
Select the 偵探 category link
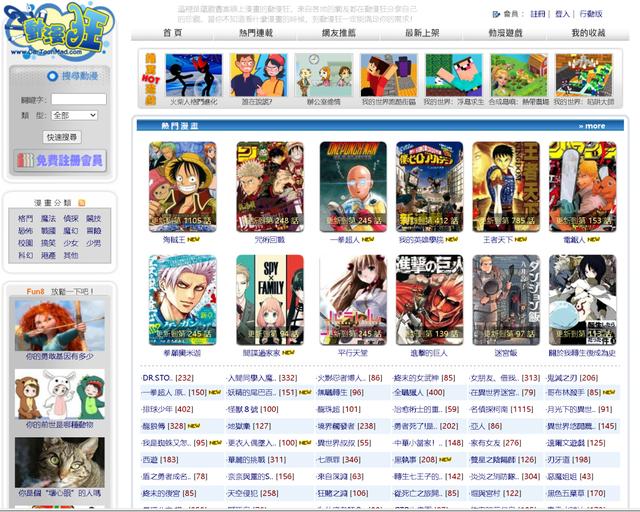point(71,219)
